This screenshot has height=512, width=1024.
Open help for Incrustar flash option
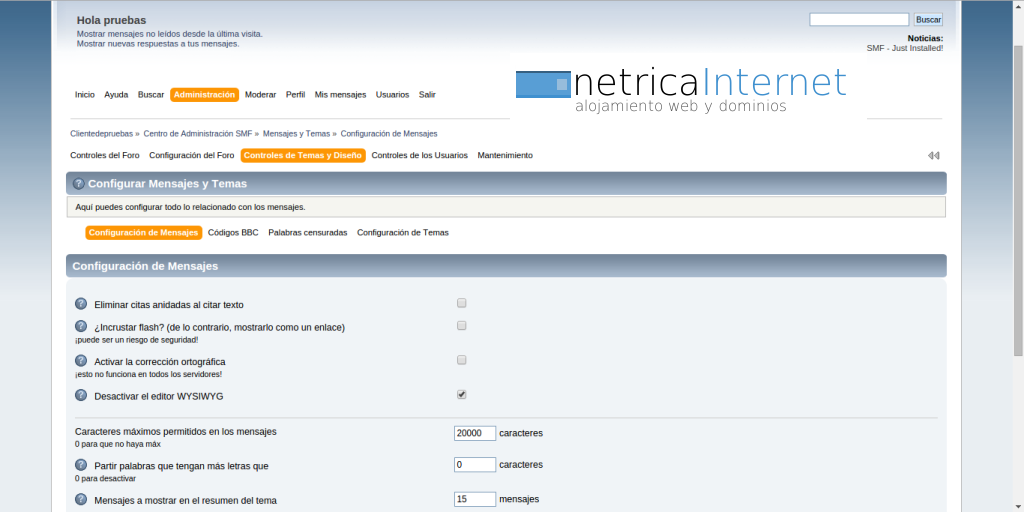pyautogui.click(x=81, y=326)
